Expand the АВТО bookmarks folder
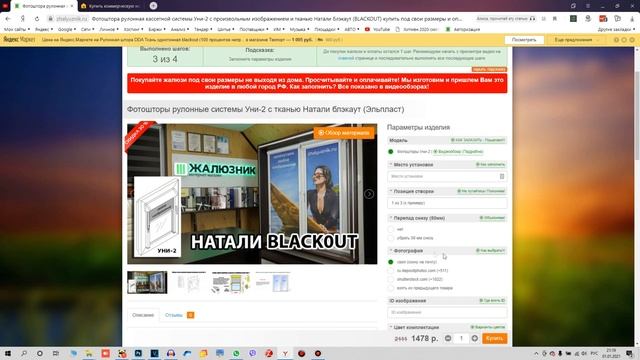Viewport: 640px width, 360px height. pos(352,29)
